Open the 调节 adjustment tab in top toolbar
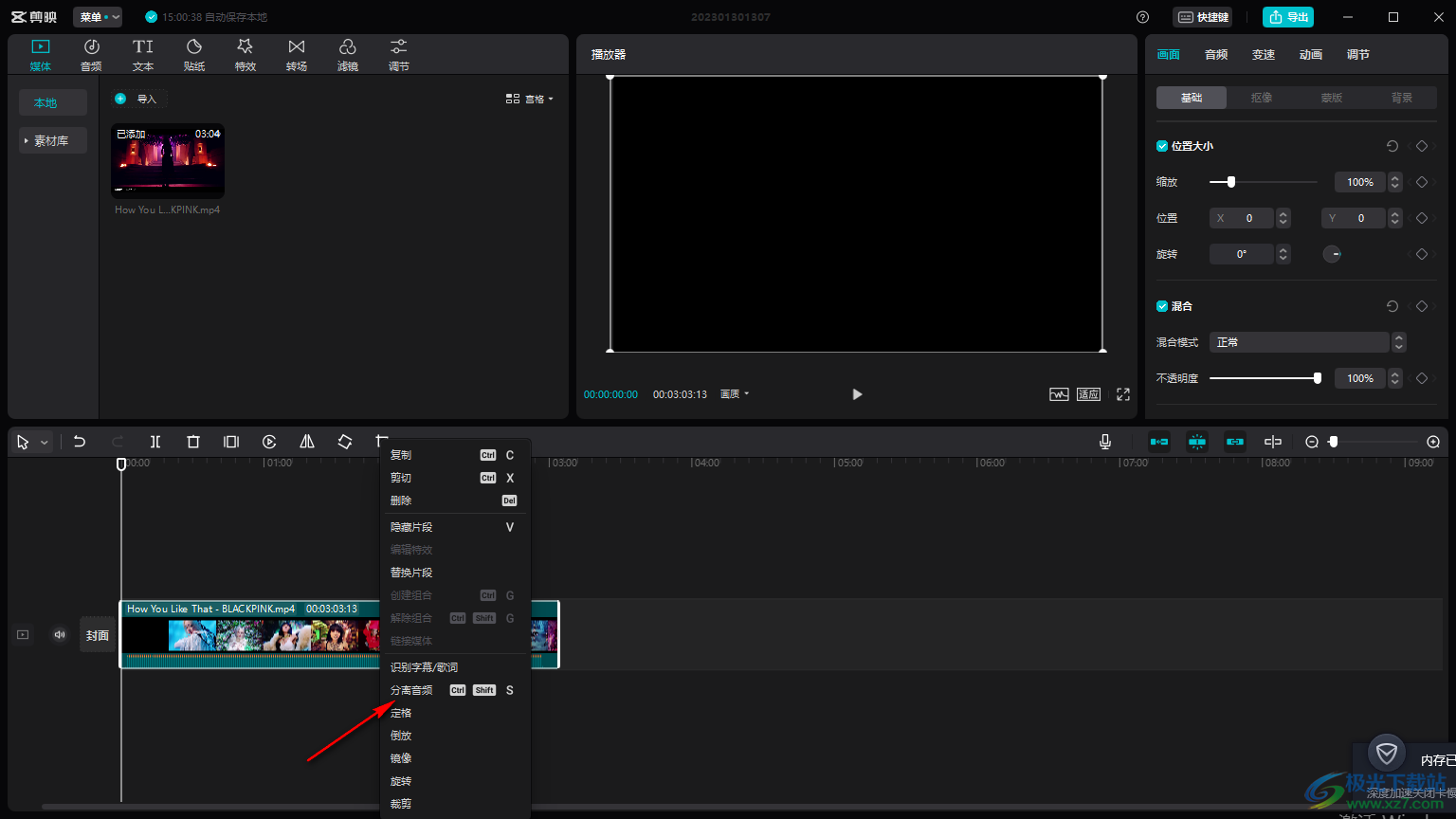1456x819 pixels. (399, 55)
